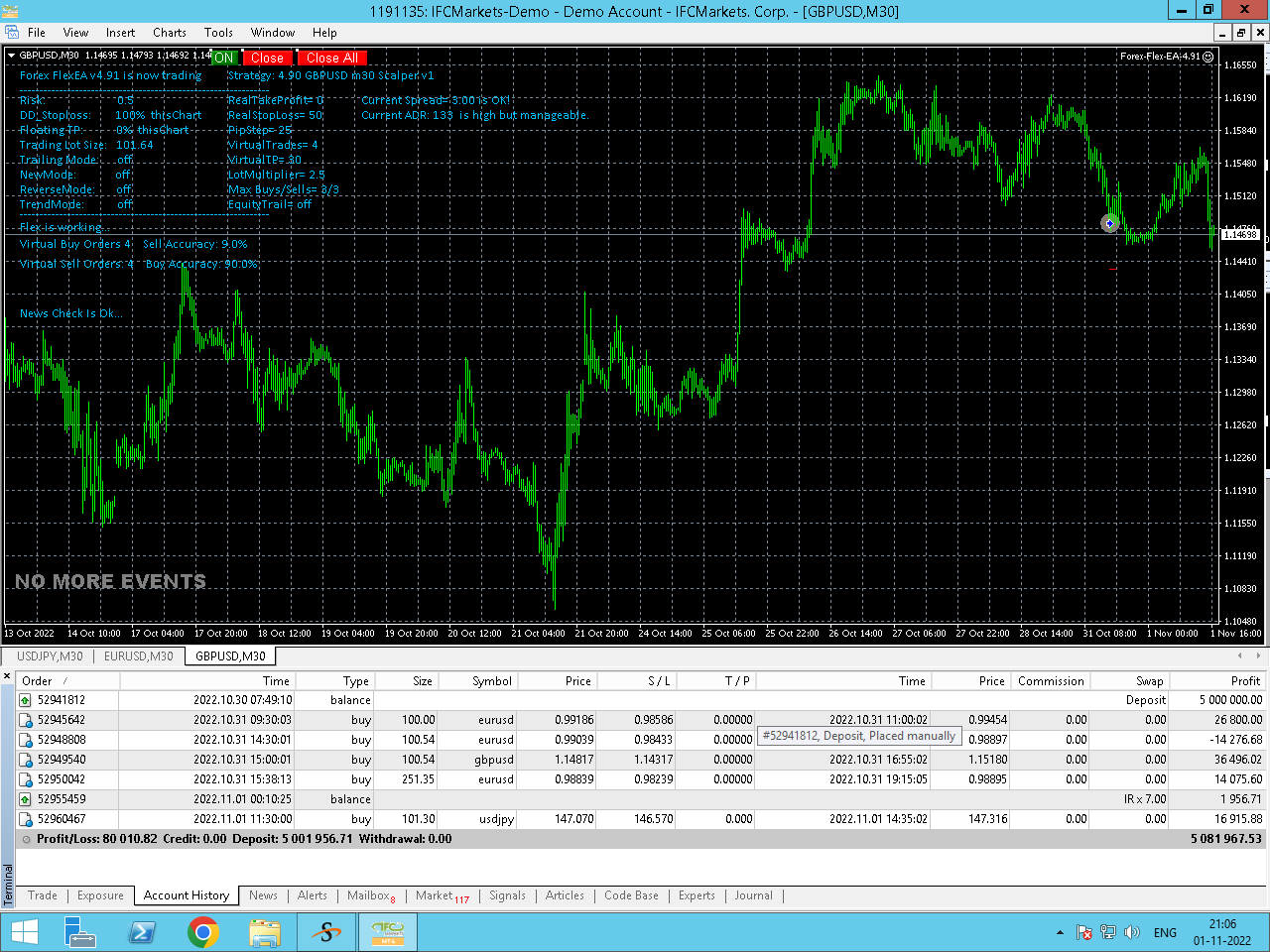Select the Account History tab
The image size is (1270, 952).
point(187,895)
